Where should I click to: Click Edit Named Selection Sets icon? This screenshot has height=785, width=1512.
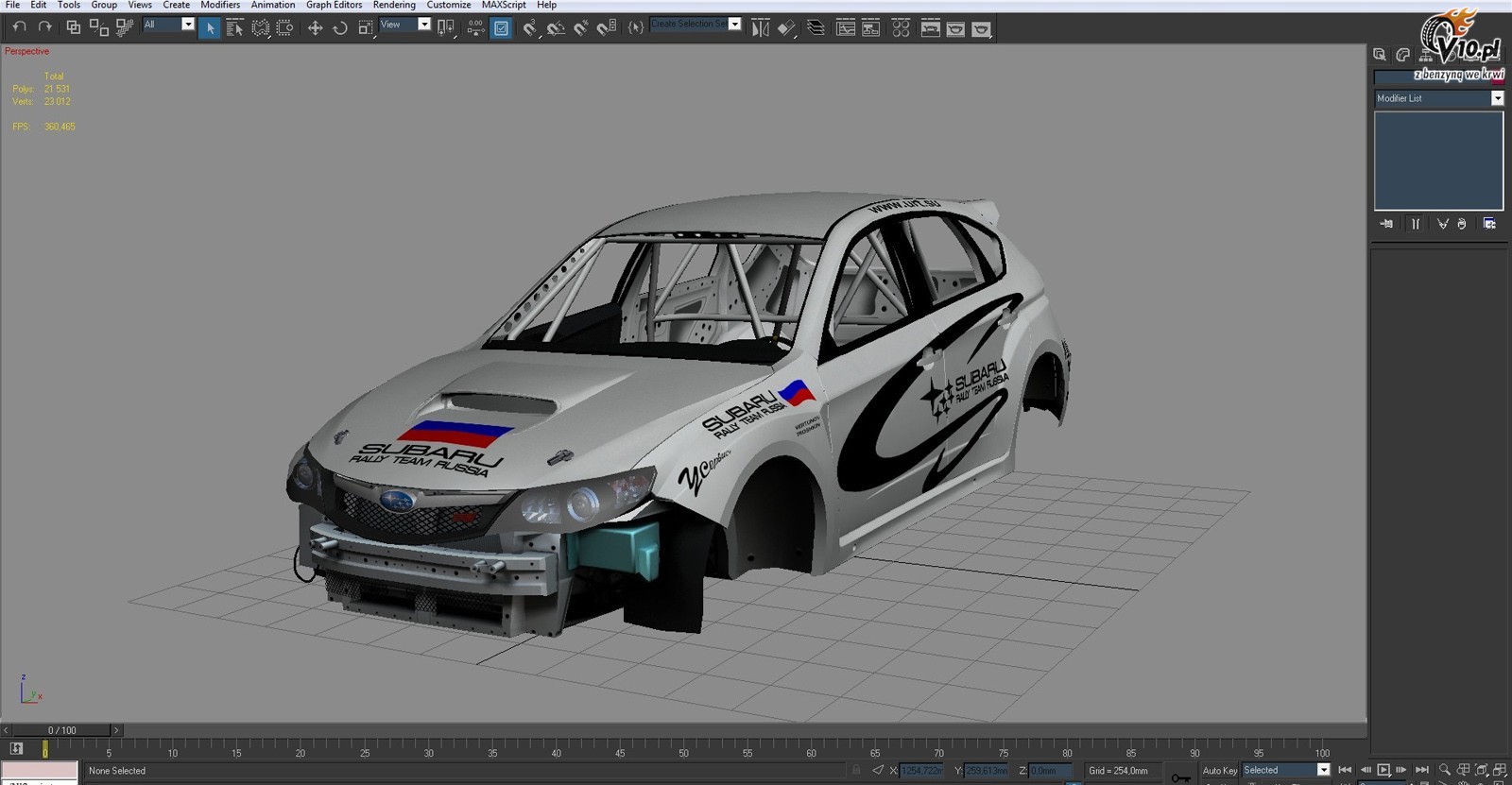point(636,28)
